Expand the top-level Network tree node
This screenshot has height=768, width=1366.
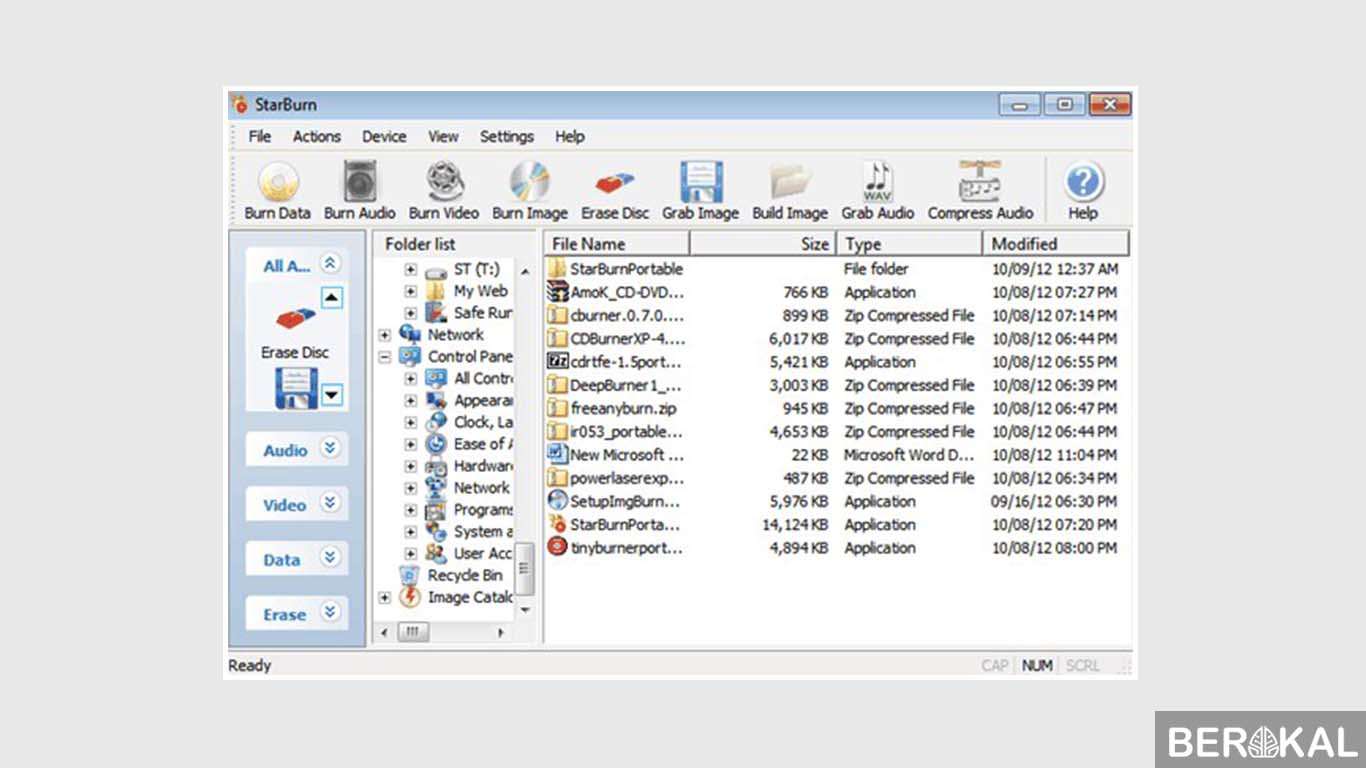(385, 335)
